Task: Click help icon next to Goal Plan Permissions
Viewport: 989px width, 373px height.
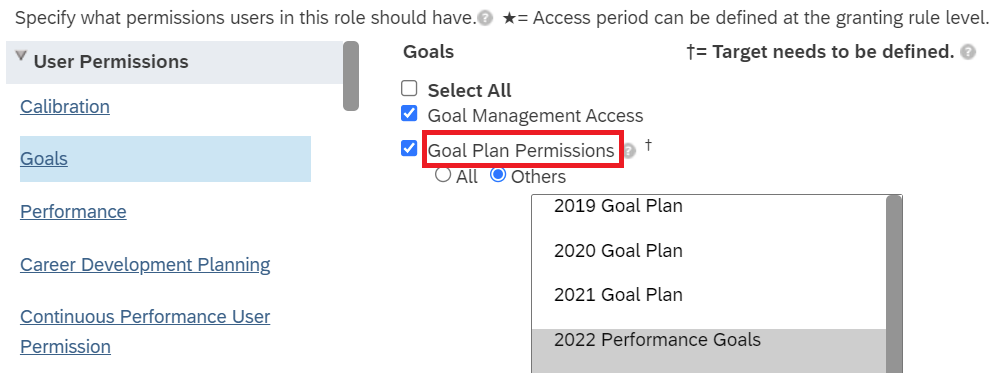Action: pyautogui.click(x=629, y=151)
